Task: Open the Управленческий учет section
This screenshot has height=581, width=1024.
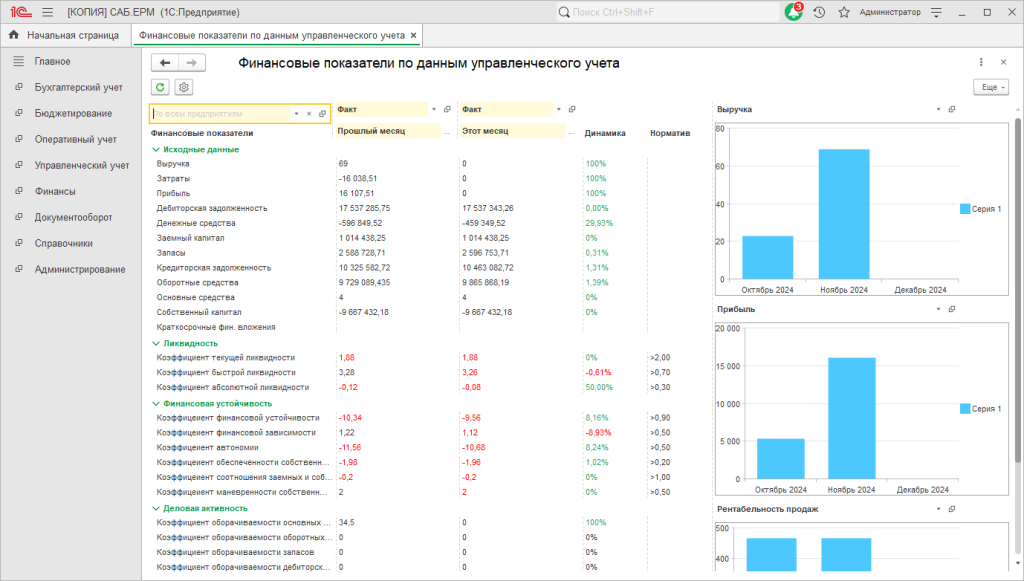Action: click(x=82, y=165)
